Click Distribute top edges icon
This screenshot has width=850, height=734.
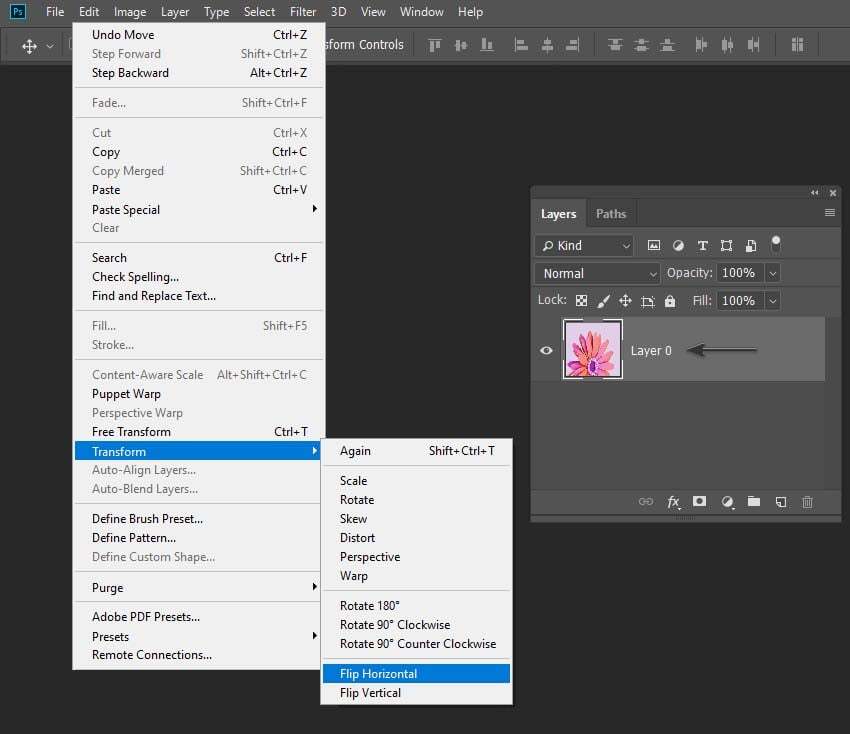[x=615, y=45]
